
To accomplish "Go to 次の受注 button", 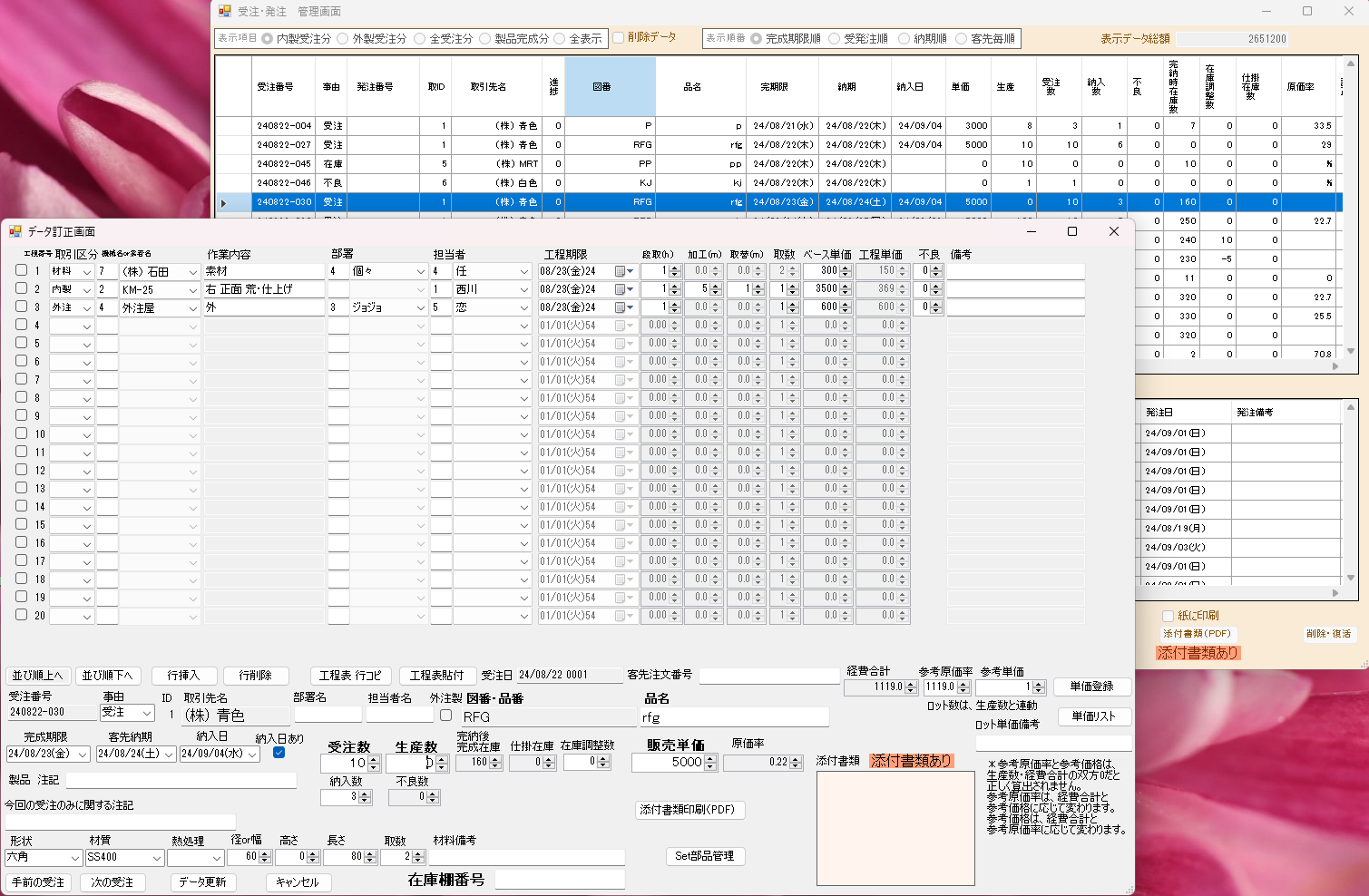I will tap(112, 882).
